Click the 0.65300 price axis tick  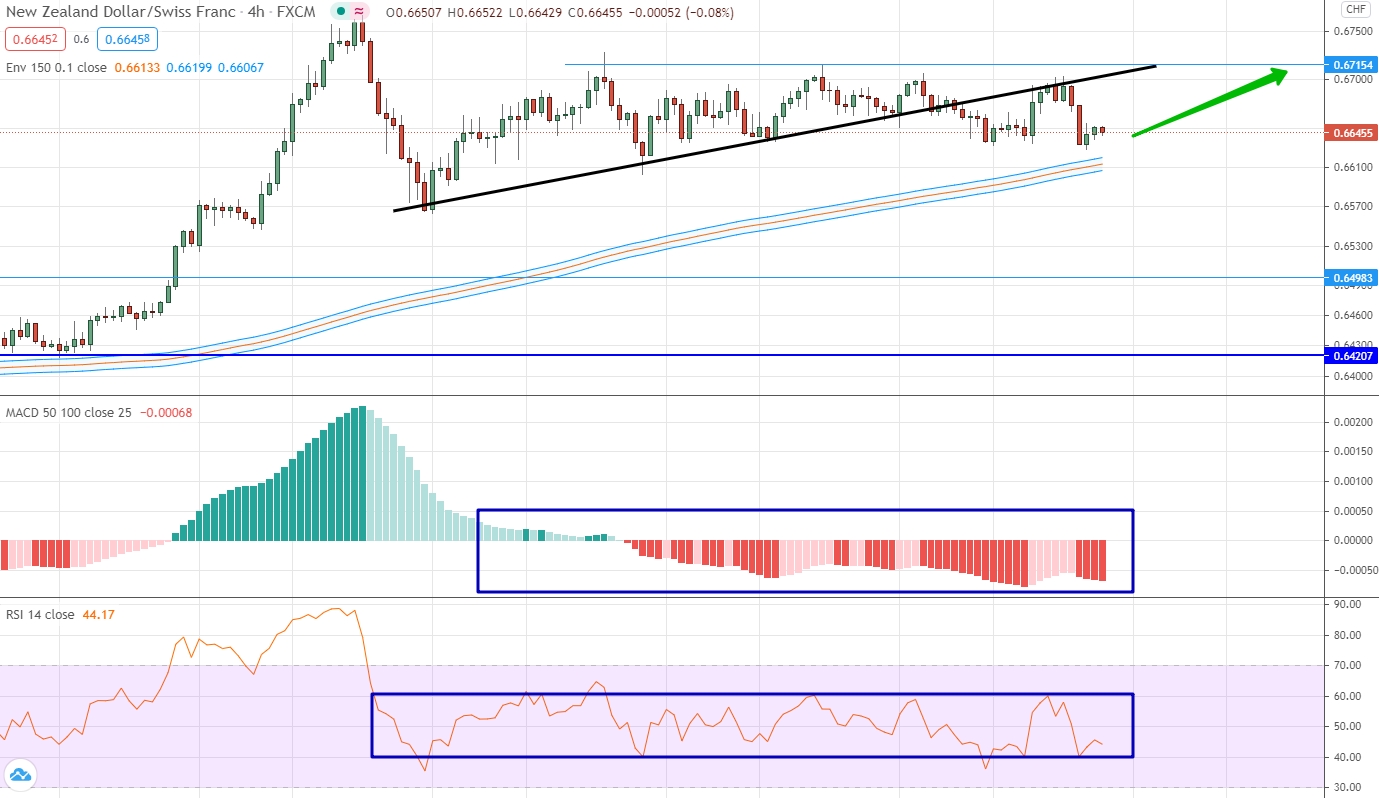(1351, 246)
